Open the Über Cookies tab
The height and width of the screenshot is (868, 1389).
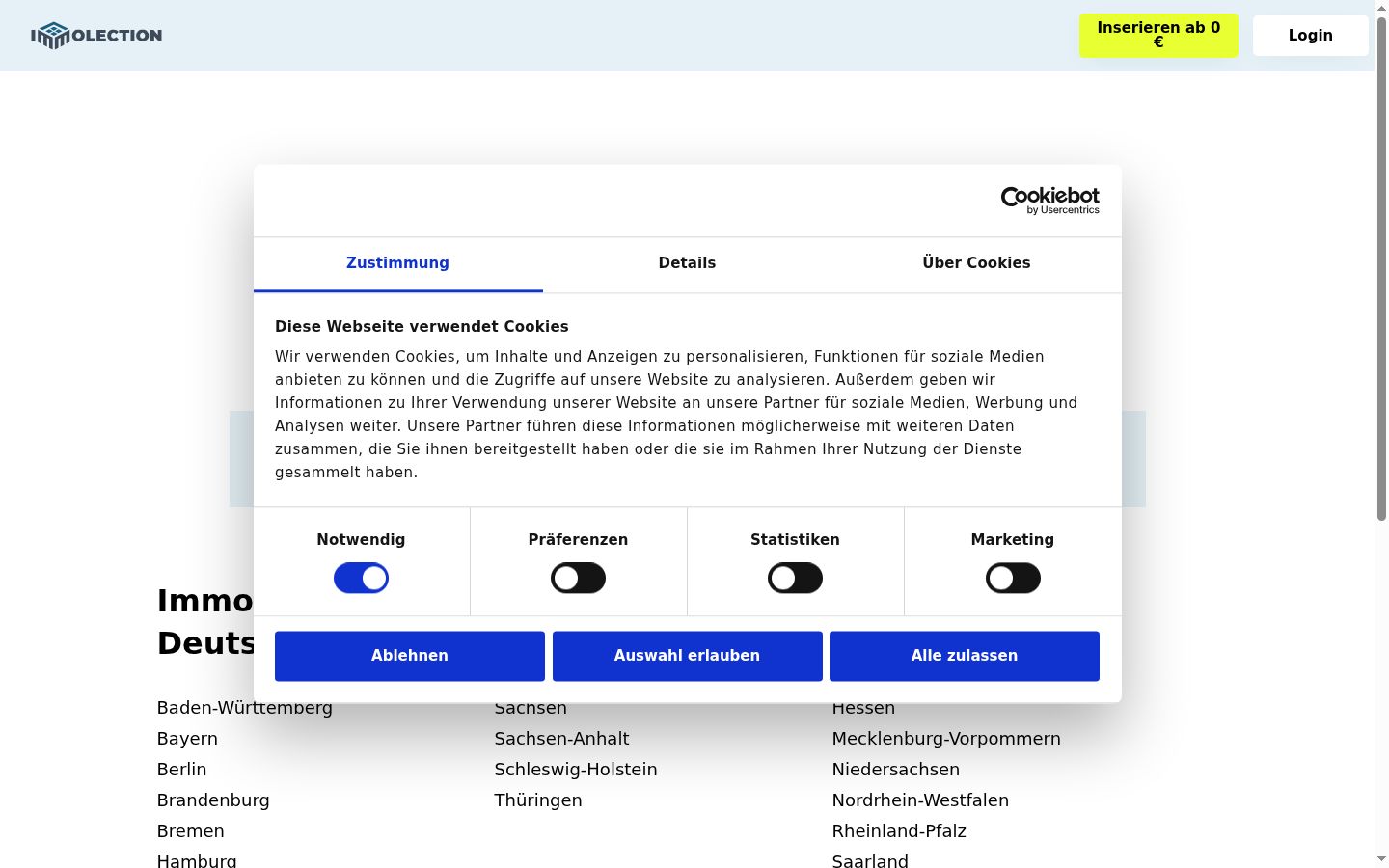point(976,263)
